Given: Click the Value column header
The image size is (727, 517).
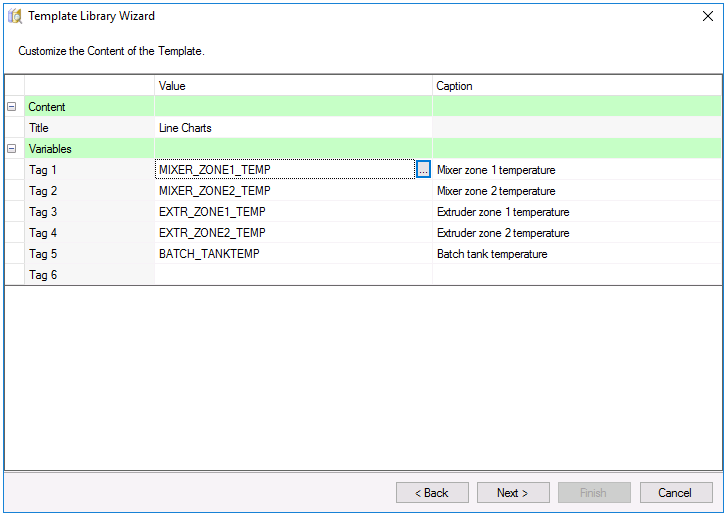Looking at the screenshot, I should point(293,86).
